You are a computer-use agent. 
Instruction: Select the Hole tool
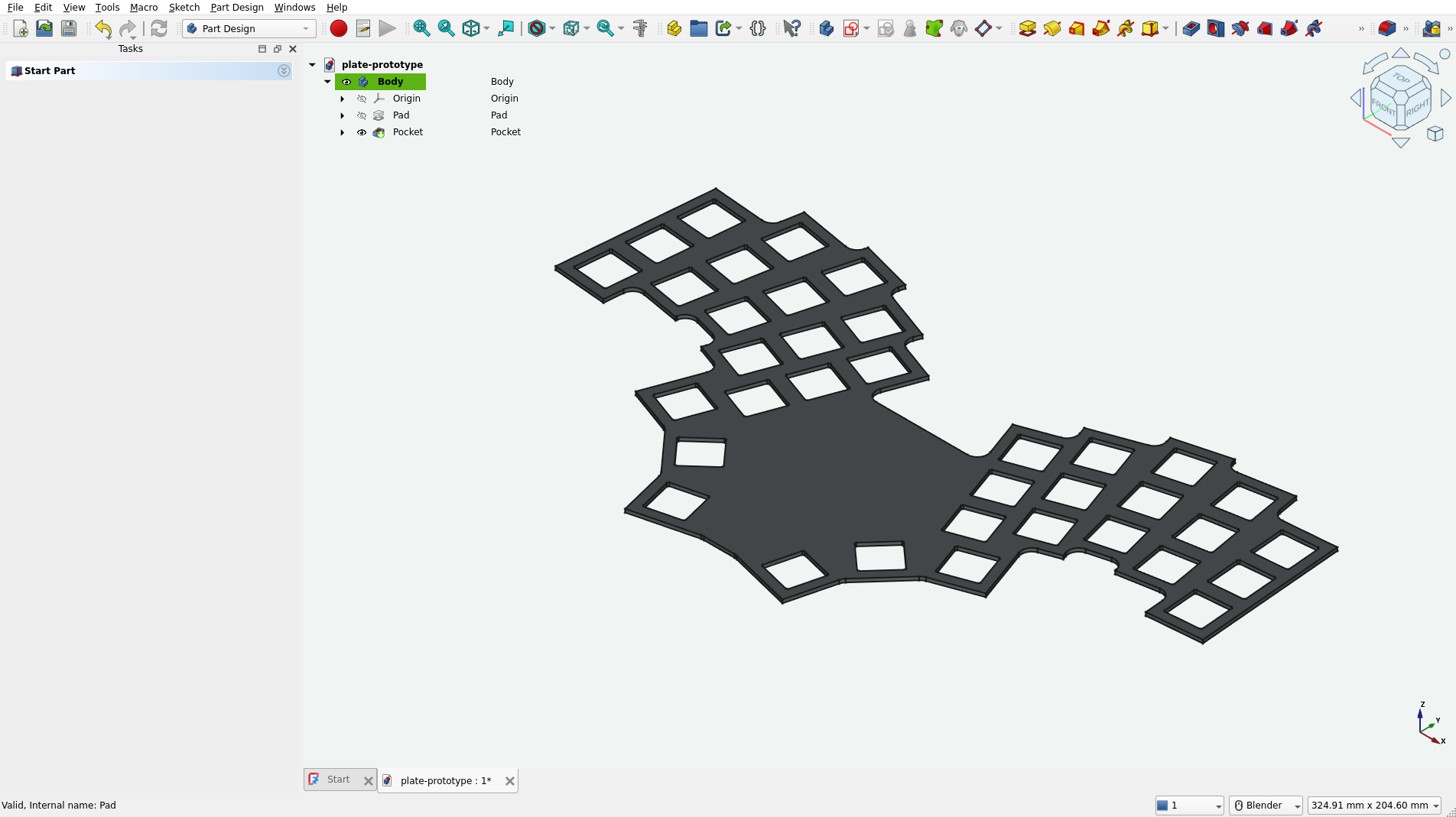coord(1214,28)
